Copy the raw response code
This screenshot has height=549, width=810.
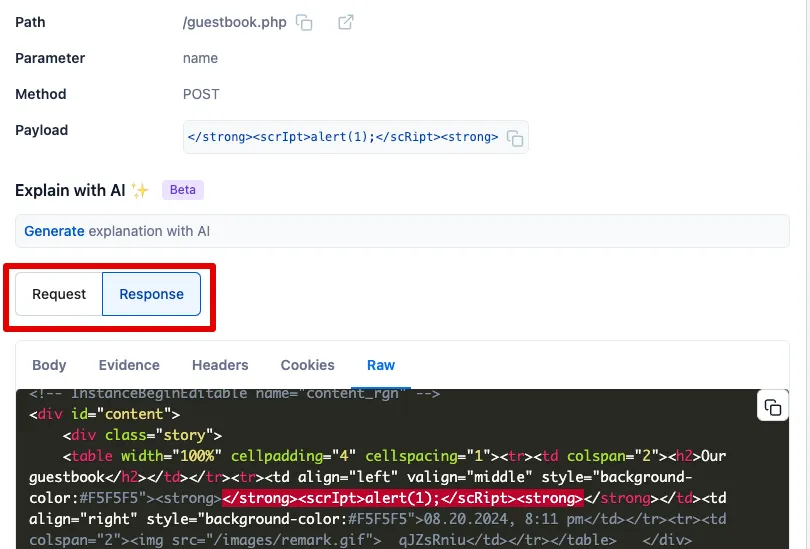coord(772,407)
